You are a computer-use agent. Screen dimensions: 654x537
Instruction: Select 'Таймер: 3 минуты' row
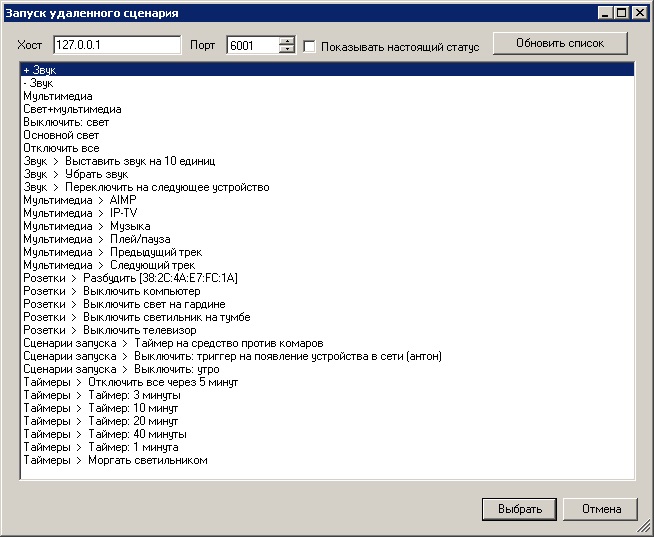327,395
